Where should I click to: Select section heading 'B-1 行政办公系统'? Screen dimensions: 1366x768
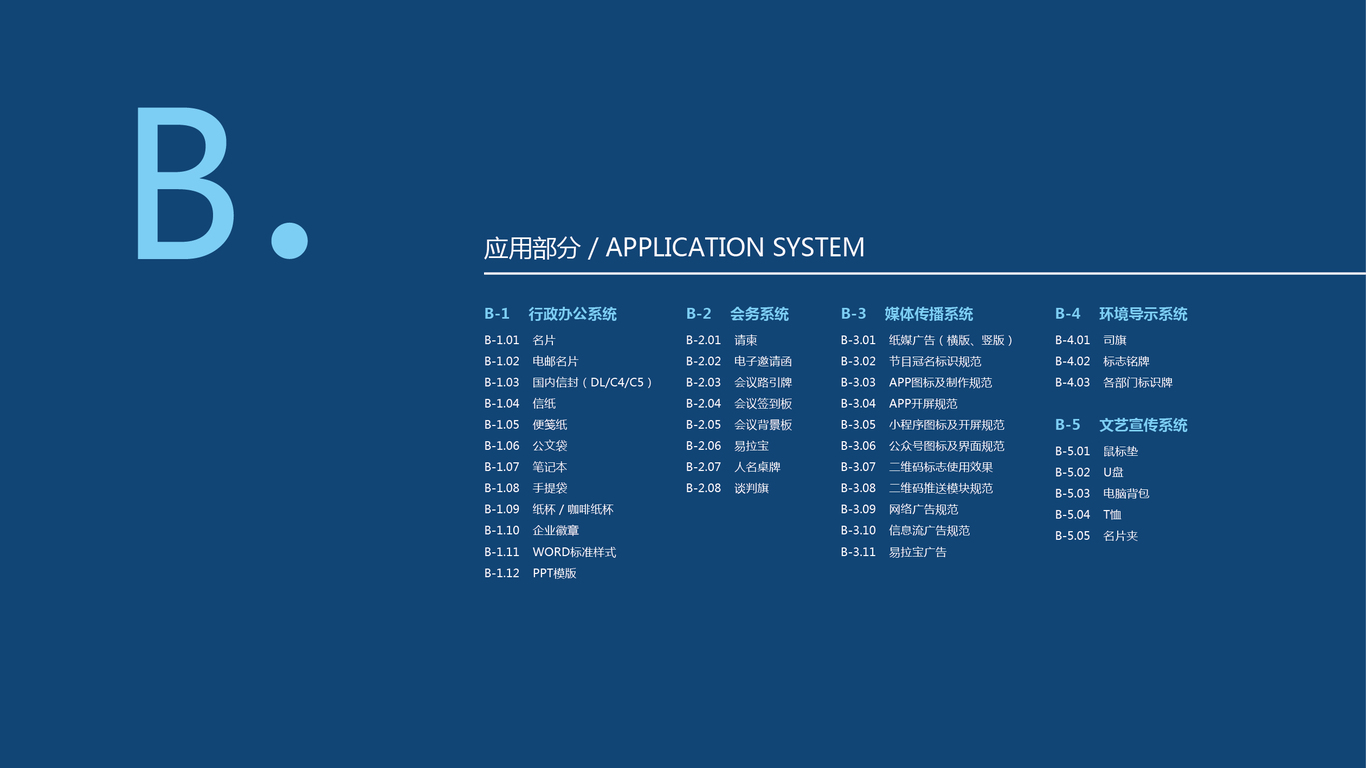(550, 314)
